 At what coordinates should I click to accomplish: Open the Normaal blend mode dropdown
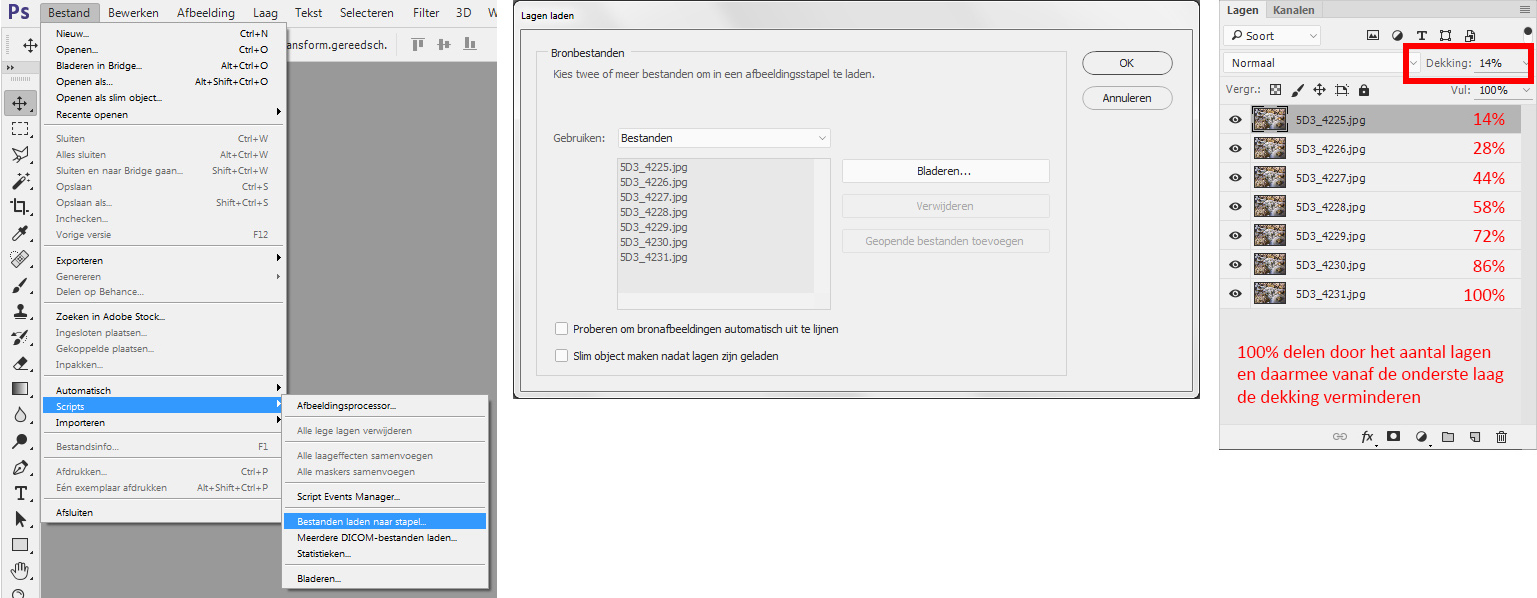1320,63
